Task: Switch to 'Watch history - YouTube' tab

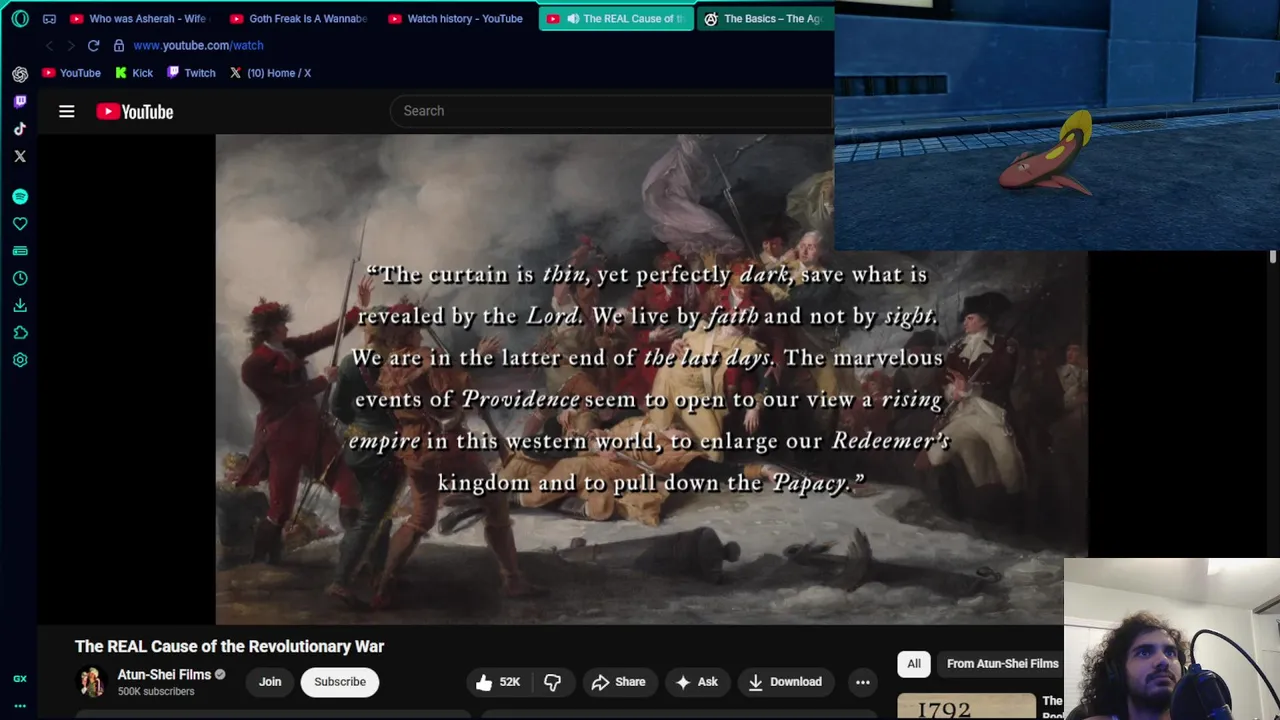Action: coord(457,18)
